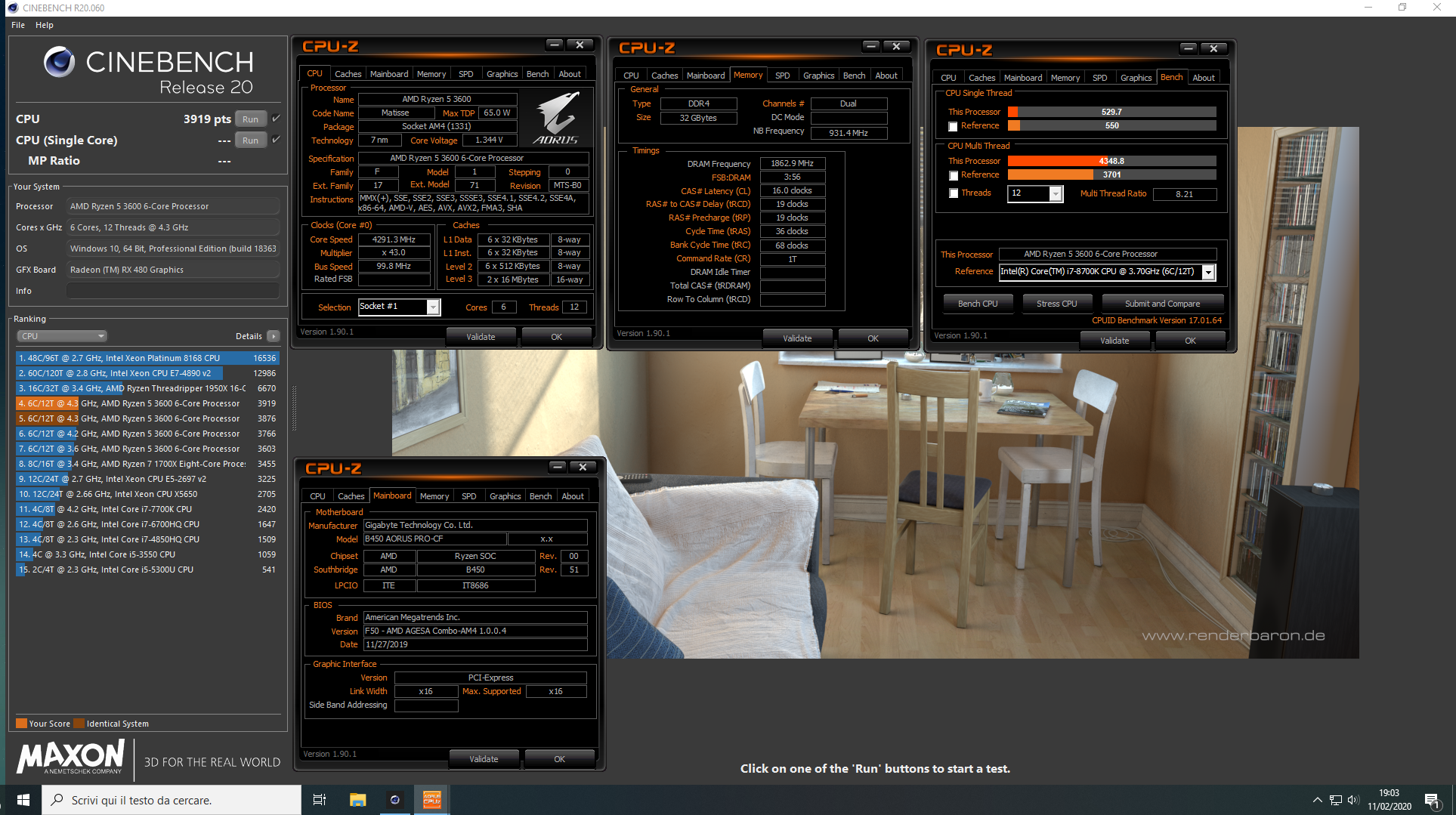This screenshot has height=815, width=1456.
Task: Click multi thread Reference score bar
Action: (1111, 174)
